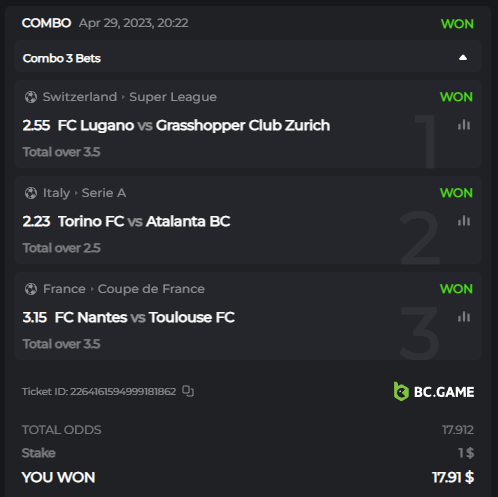498x497 pixels.
Task: Open stats for Torino vs Atalanta
Action: [x=464, y=221]
